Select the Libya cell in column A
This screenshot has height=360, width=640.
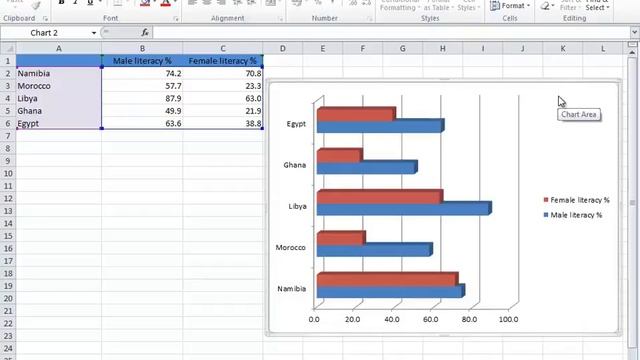tap(59, 98)
